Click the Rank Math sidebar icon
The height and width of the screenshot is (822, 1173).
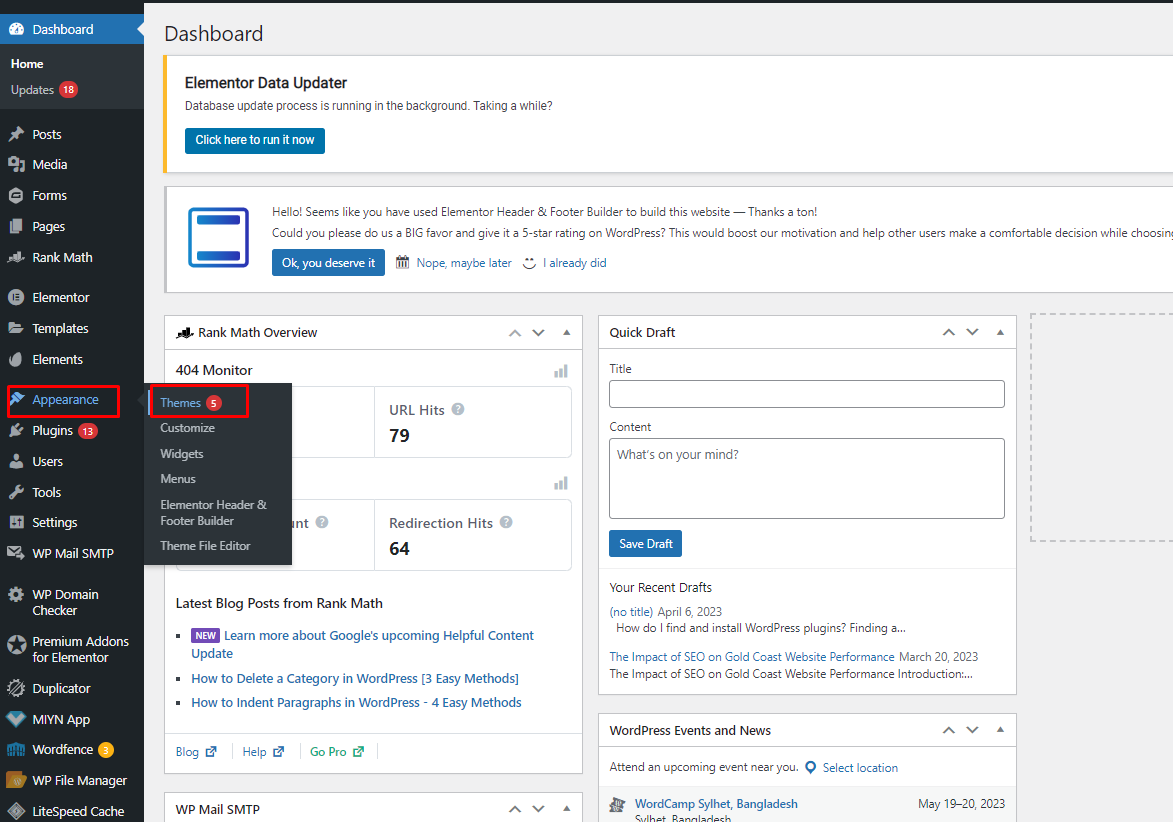tap(16, 257)
